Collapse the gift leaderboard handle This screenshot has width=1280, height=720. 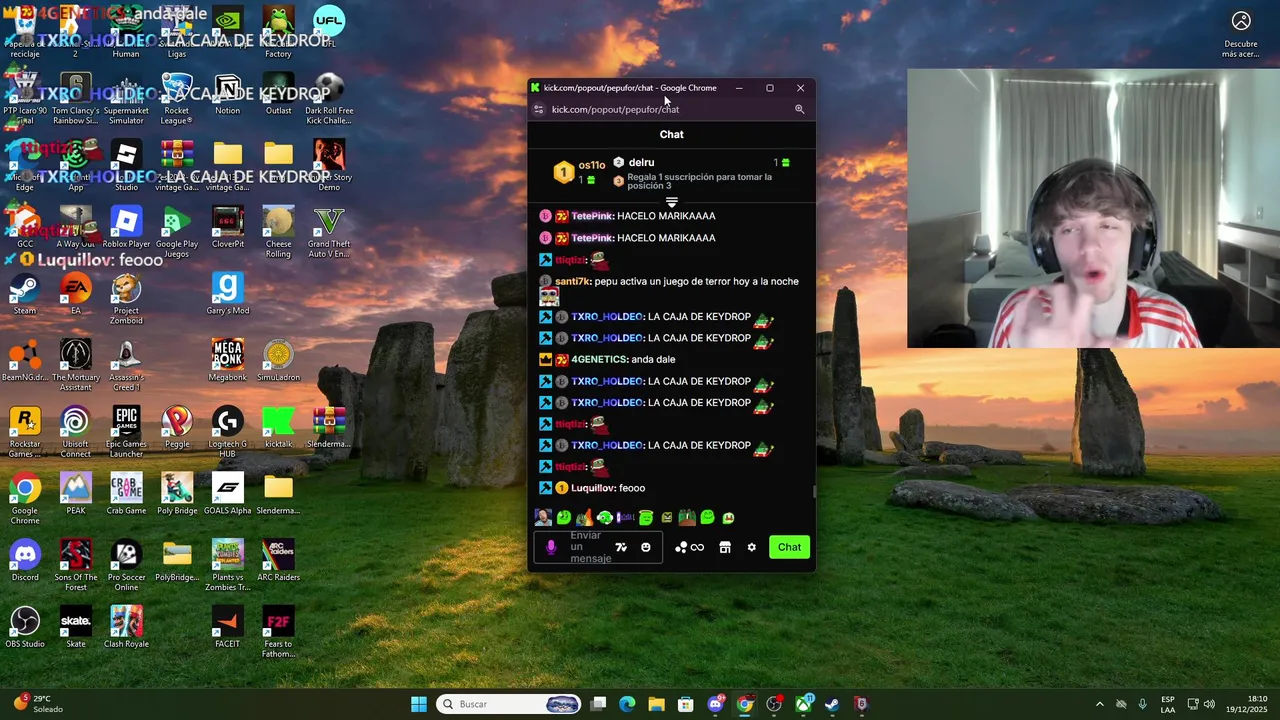point(672,203)
